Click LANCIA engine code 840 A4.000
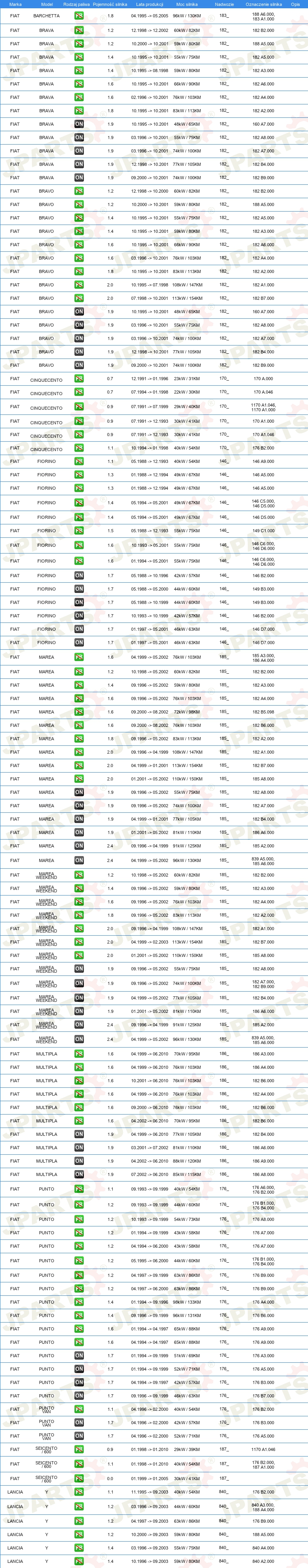 [263, 1548]
